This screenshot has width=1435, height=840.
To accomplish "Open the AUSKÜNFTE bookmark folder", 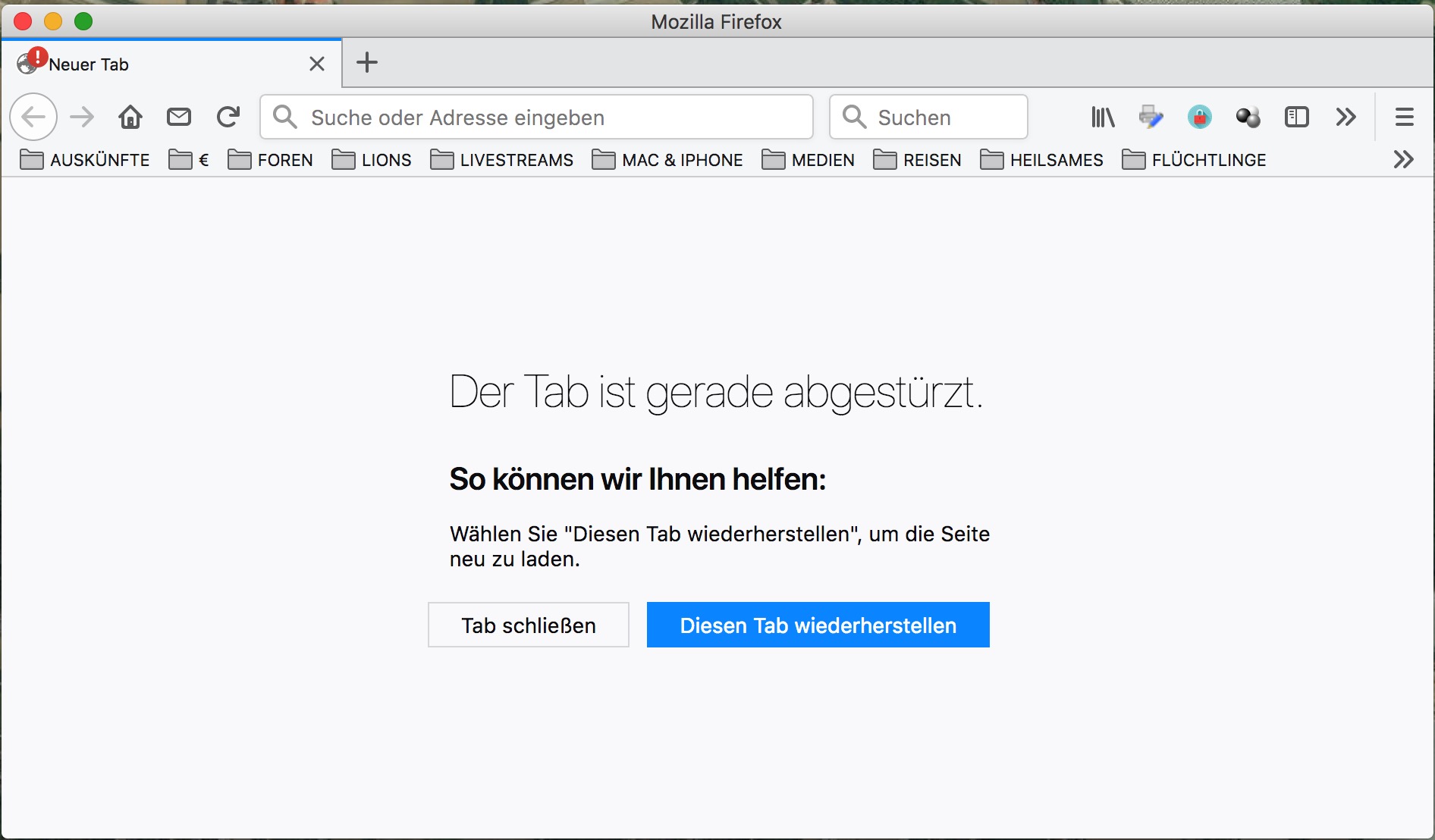I will (84, 160).
